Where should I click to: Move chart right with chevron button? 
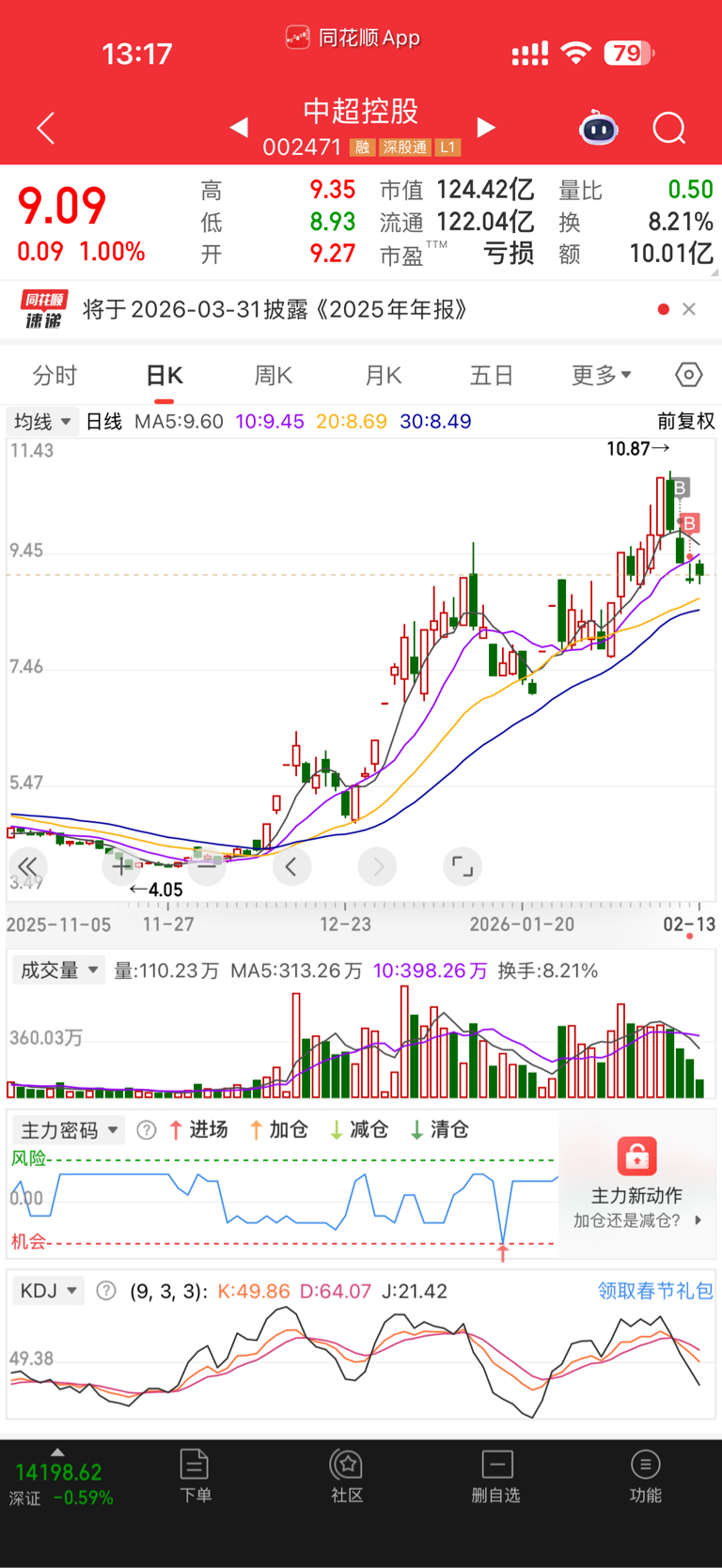(378, 866)
